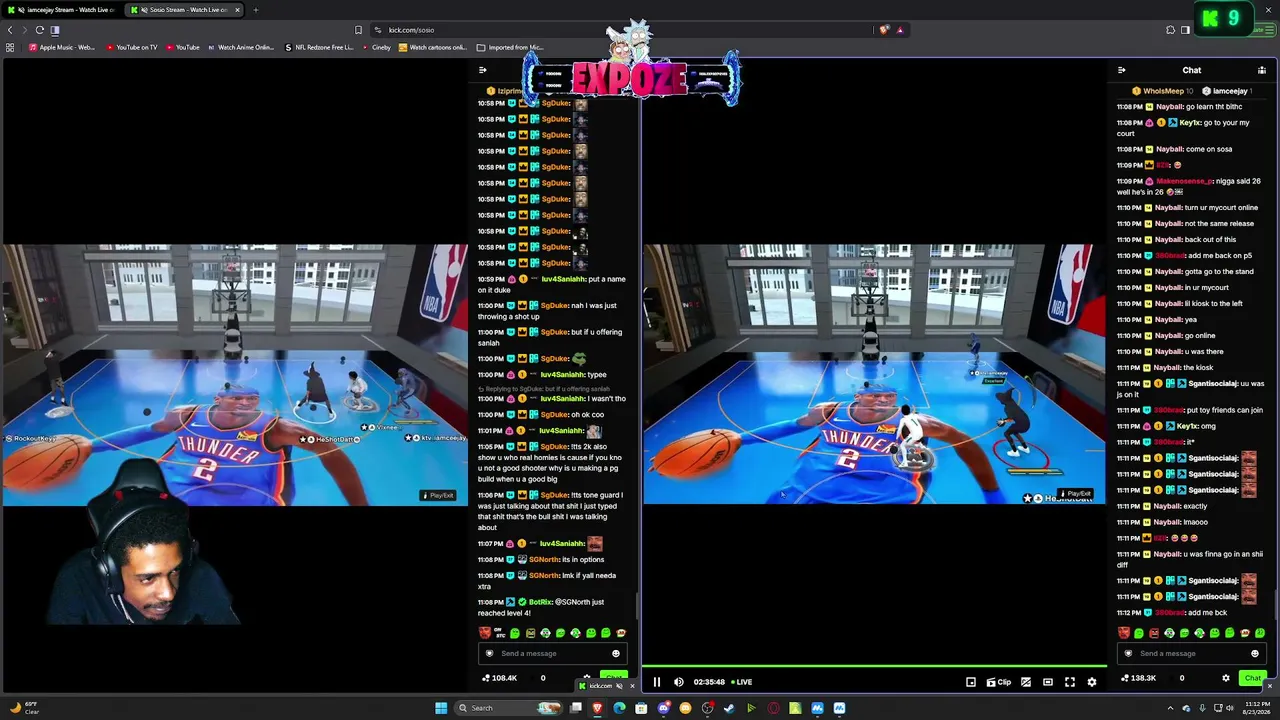Image resolution: width=1280 pixels, height=720 pixels.
Task: Click the green stream progress bar
Action: point(874,665)
